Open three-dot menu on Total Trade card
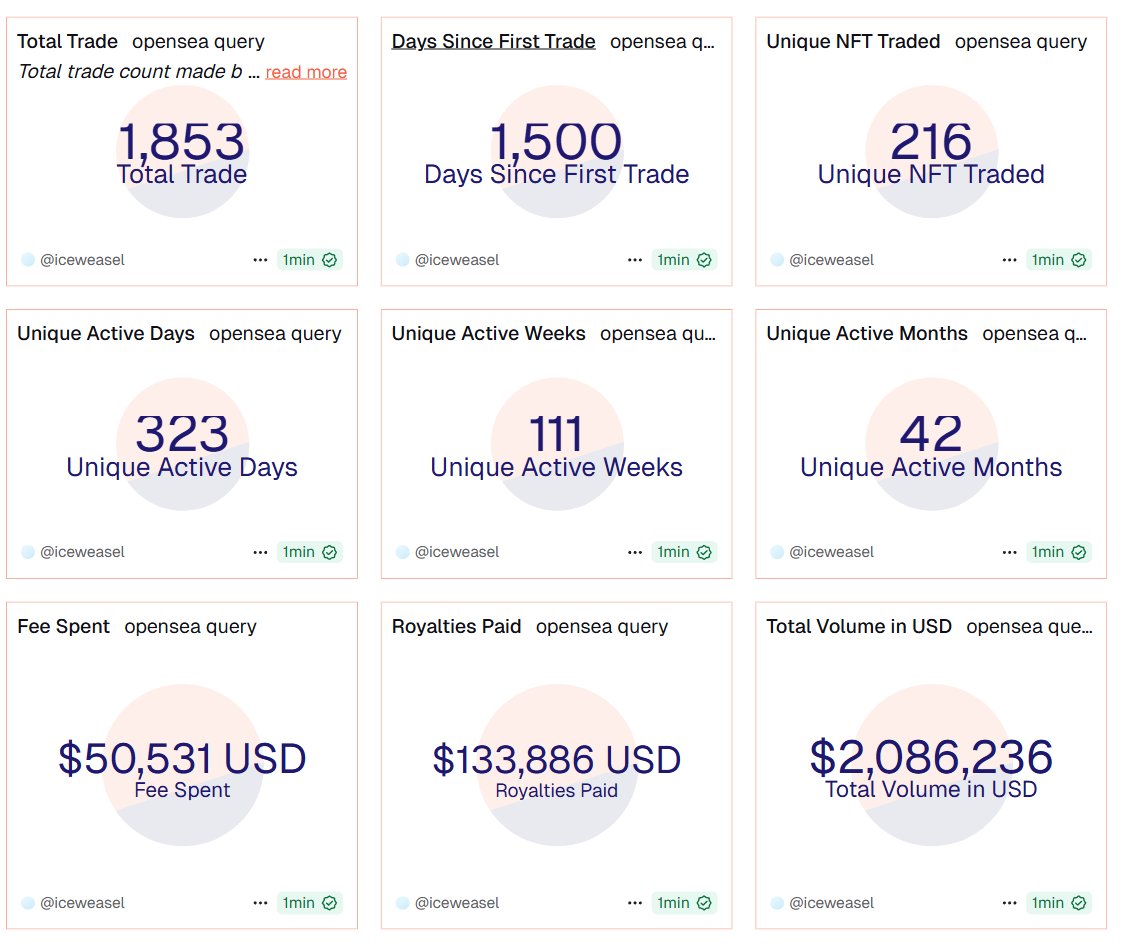1143x946 pixels. (260, 260)
